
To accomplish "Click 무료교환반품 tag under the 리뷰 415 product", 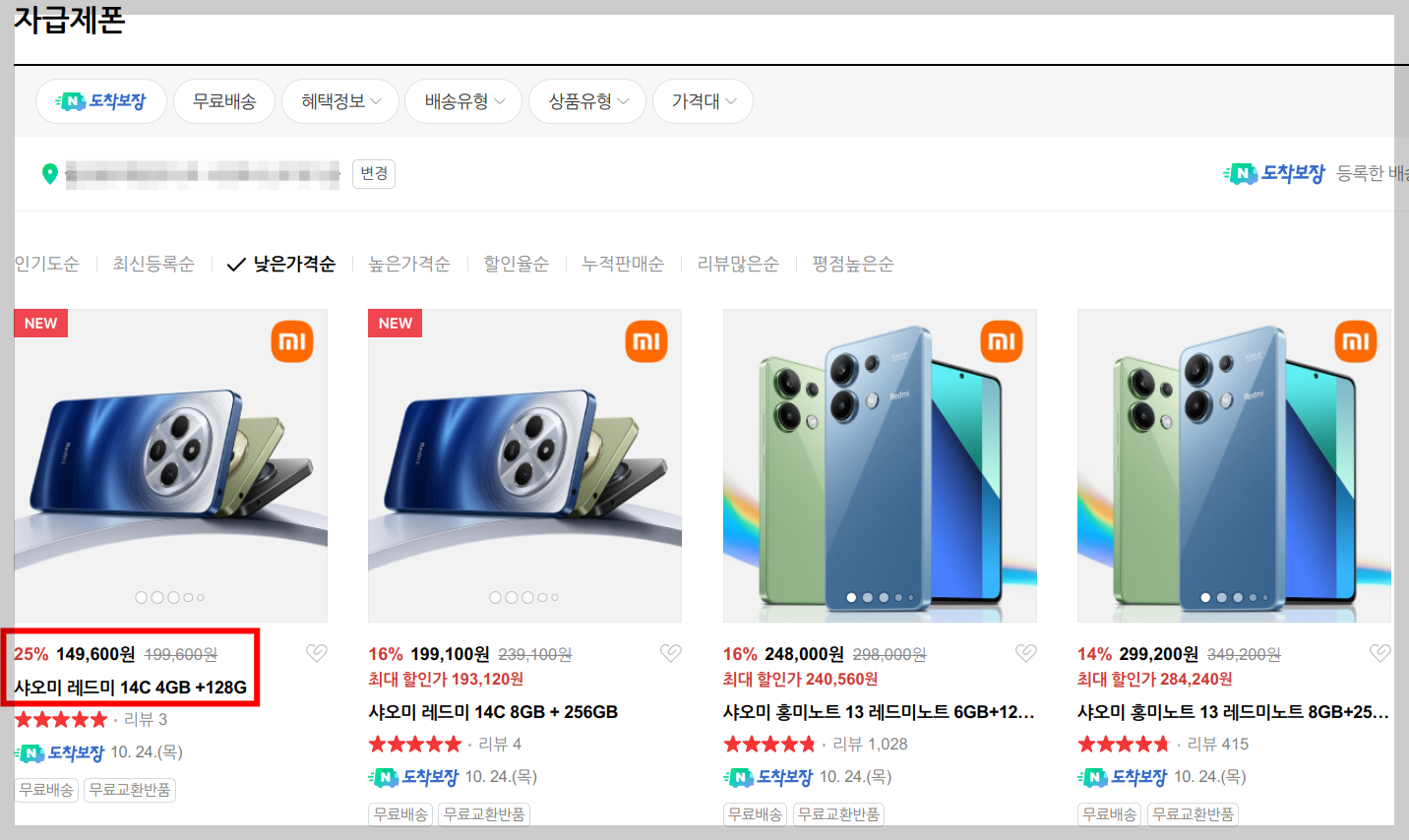I will pos(1193,814).
